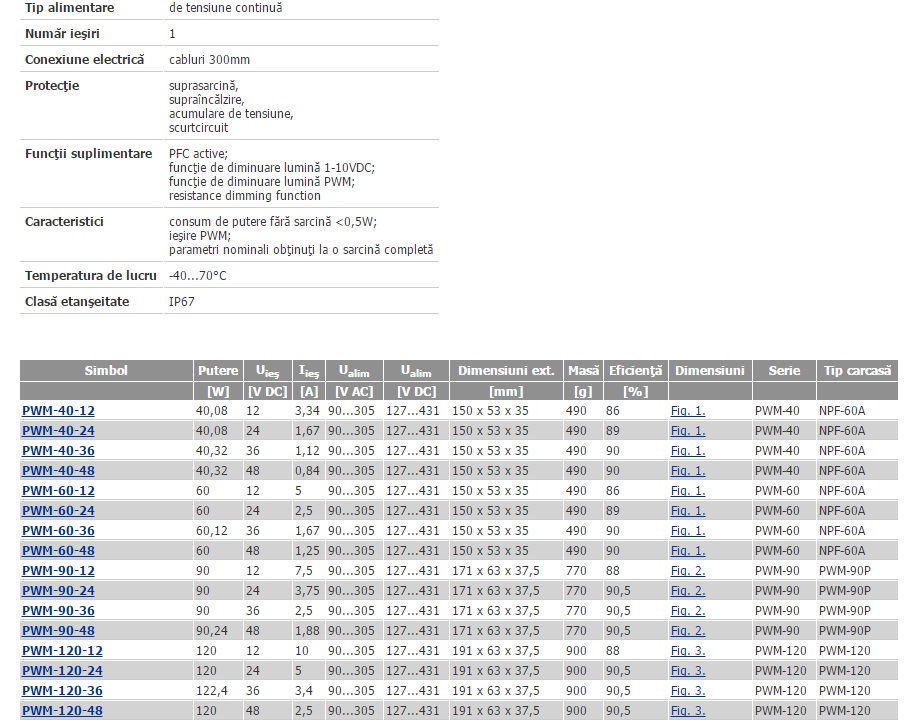This screenshot has width=909, height=726.
Task: Click the Dimensiuni ext. column header
Action: pos(506,371)
